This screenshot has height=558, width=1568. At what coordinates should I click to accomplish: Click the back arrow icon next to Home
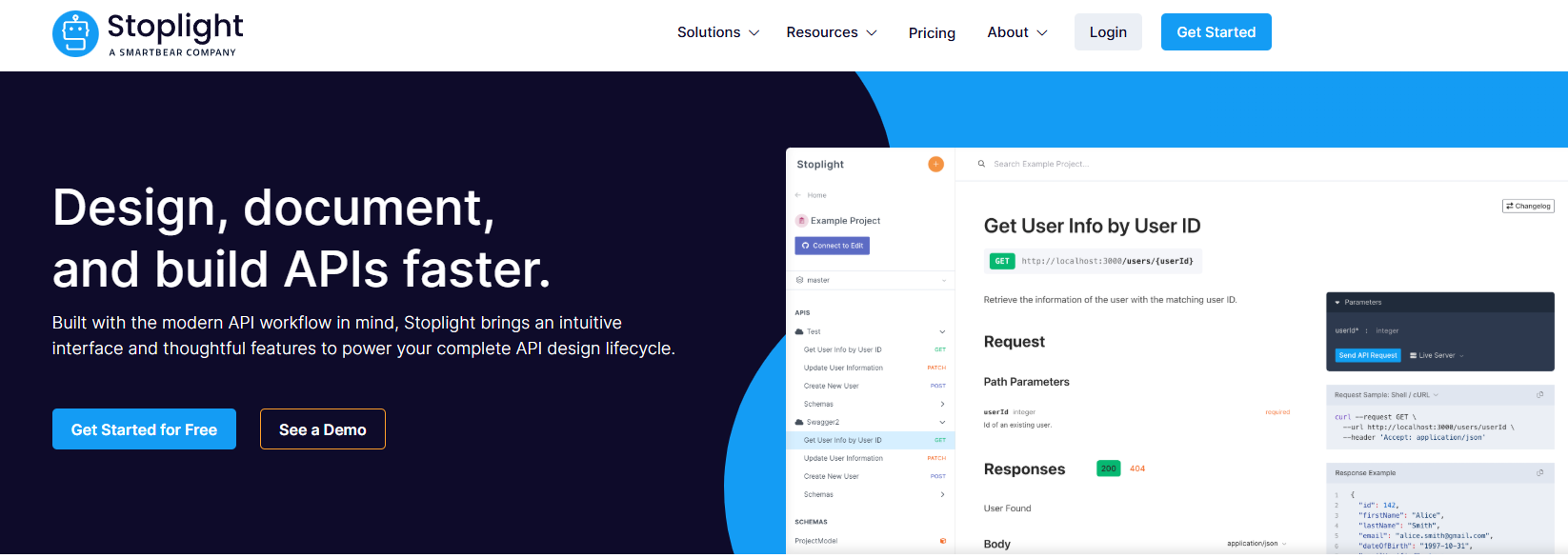(798, 195)
